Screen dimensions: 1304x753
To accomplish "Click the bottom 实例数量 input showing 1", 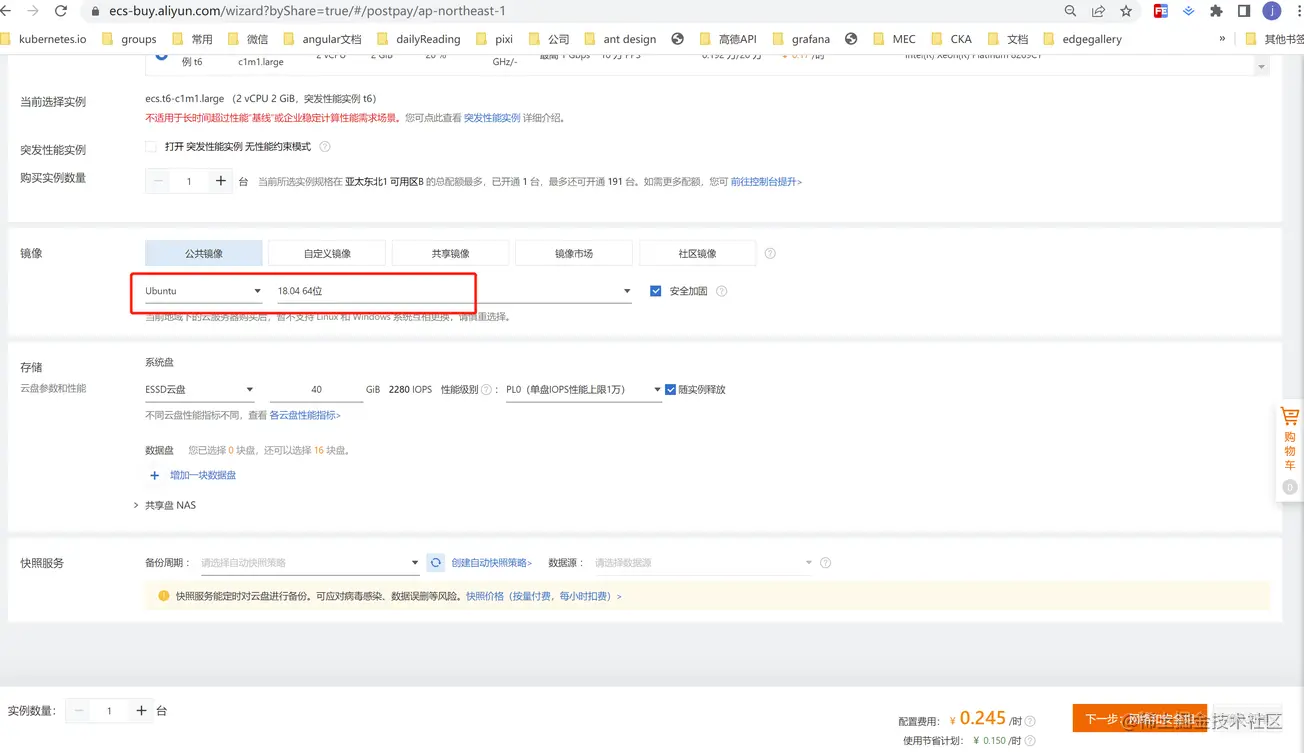I will click(x=110, y=711).
